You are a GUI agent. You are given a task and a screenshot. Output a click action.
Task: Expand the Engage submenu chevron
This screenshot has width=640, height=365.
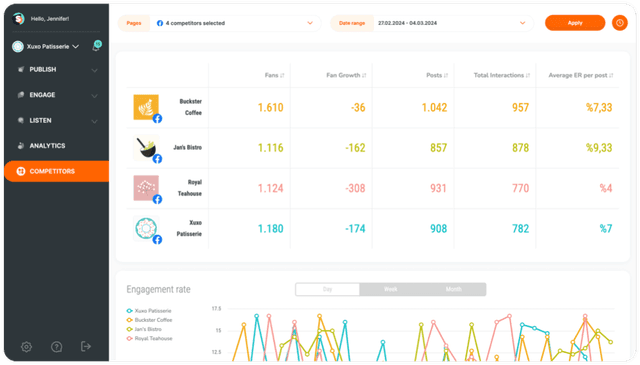[94, 96]
